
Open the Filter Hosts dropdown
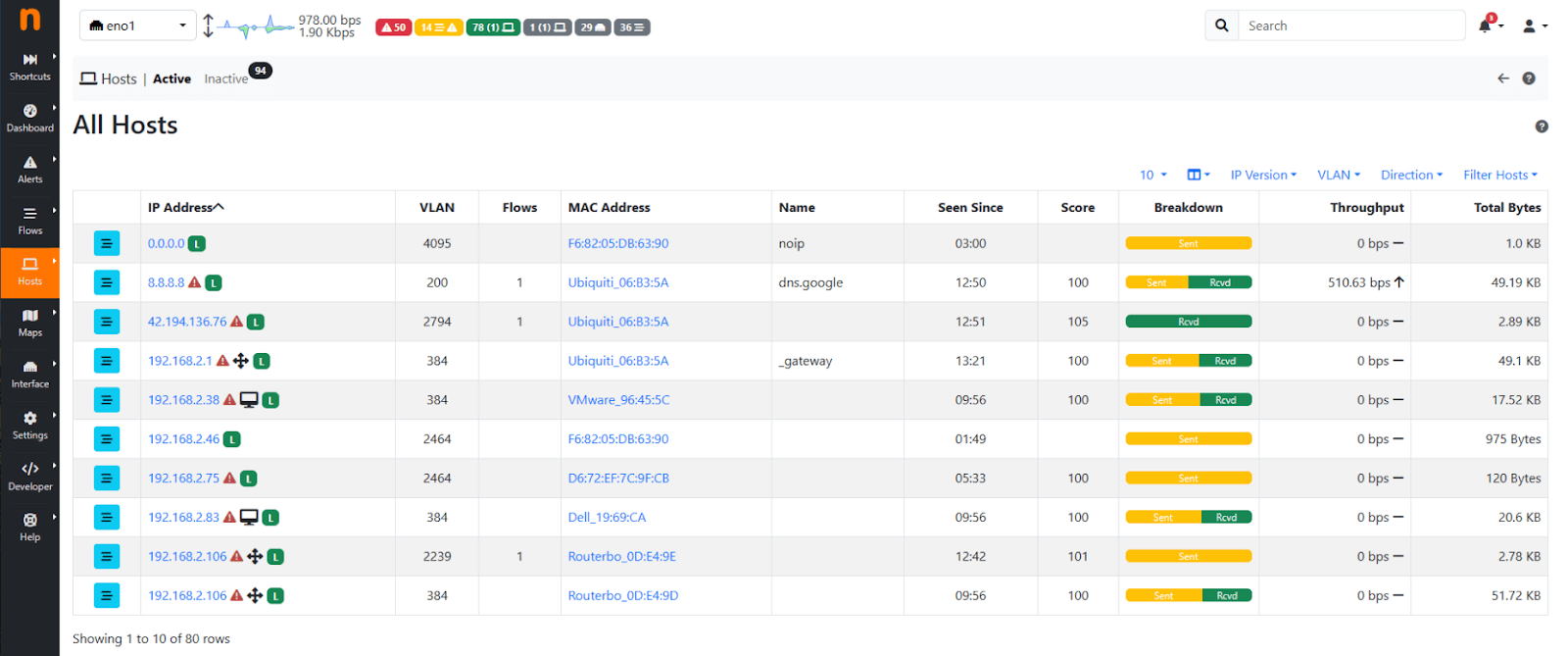click(x=1499, y=175)
